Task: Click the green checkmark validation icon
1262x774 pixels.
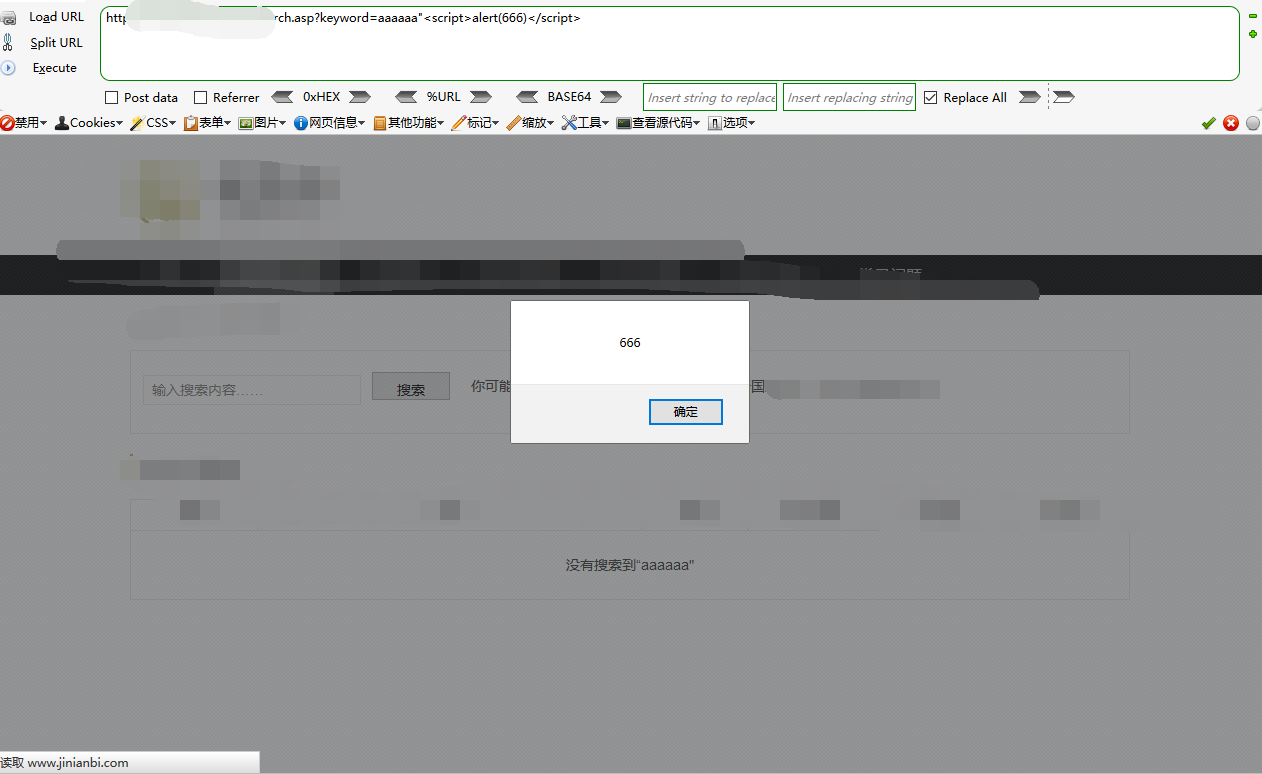Action: 1209,123
